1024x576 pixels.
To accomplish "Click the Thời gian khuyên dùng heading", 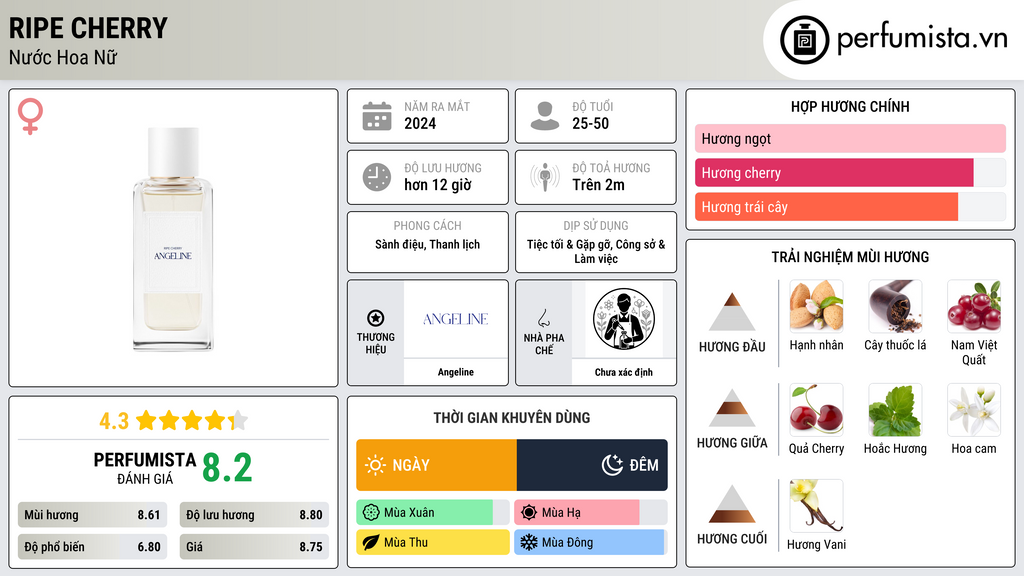I will pos(511,418).
